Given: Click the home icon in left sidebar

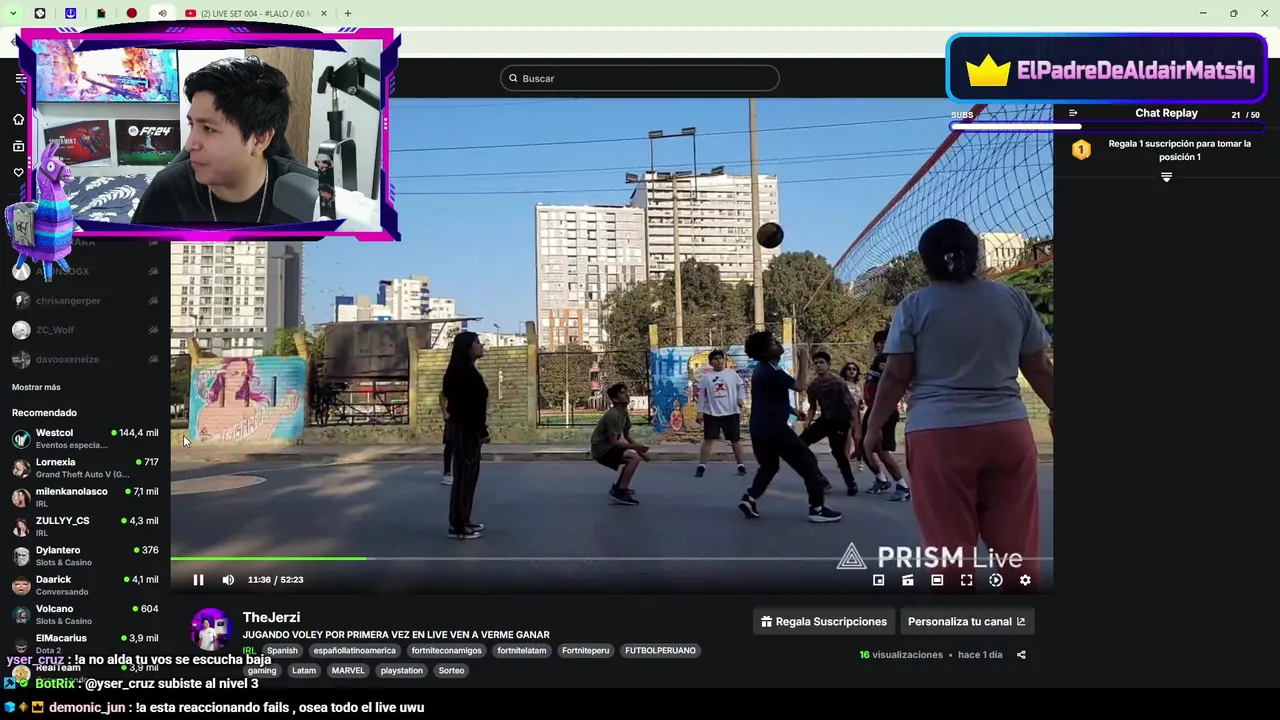Looking at the screenshot, I should point(18,119).
